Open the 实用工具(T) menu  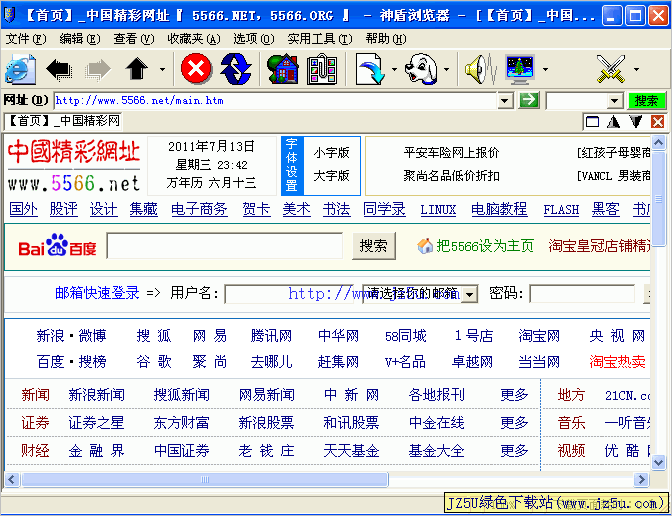(320, 39)
